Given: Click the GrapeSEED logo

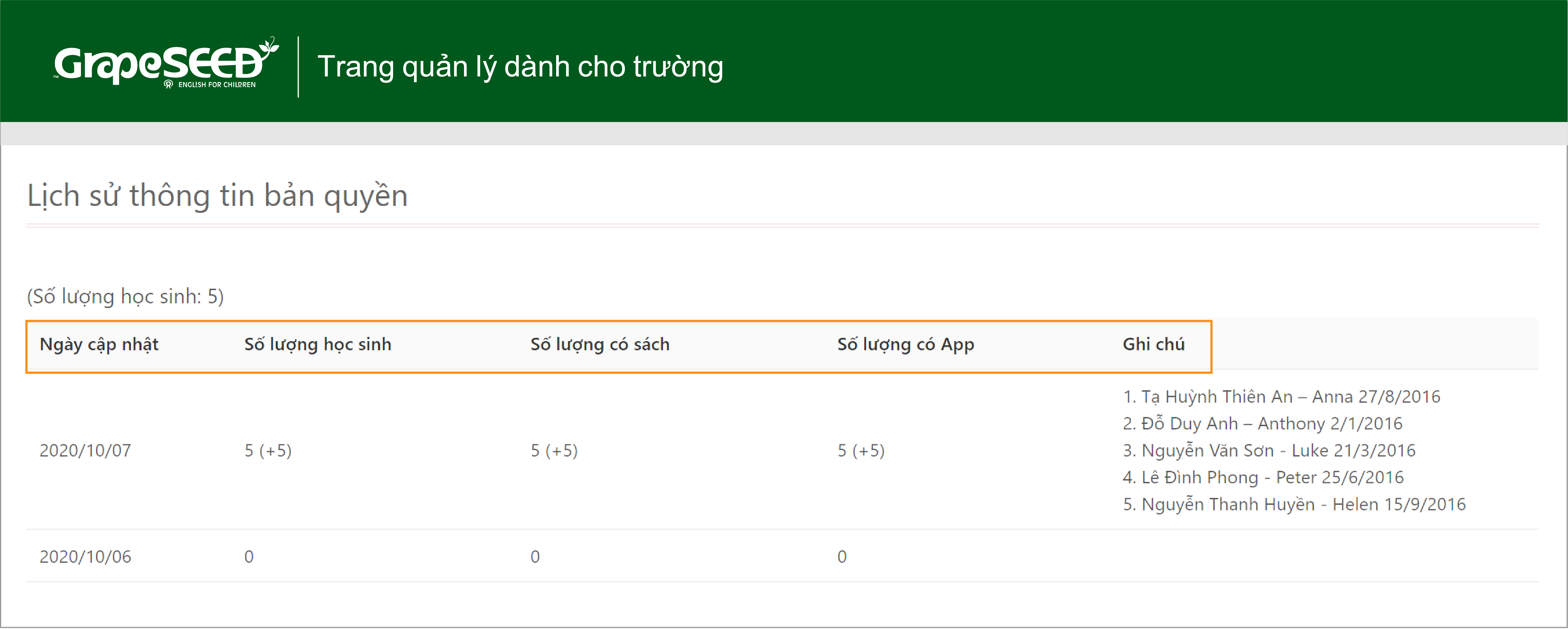Looking at the screenshot, I should pyautogui.click(x=166, y=63).
